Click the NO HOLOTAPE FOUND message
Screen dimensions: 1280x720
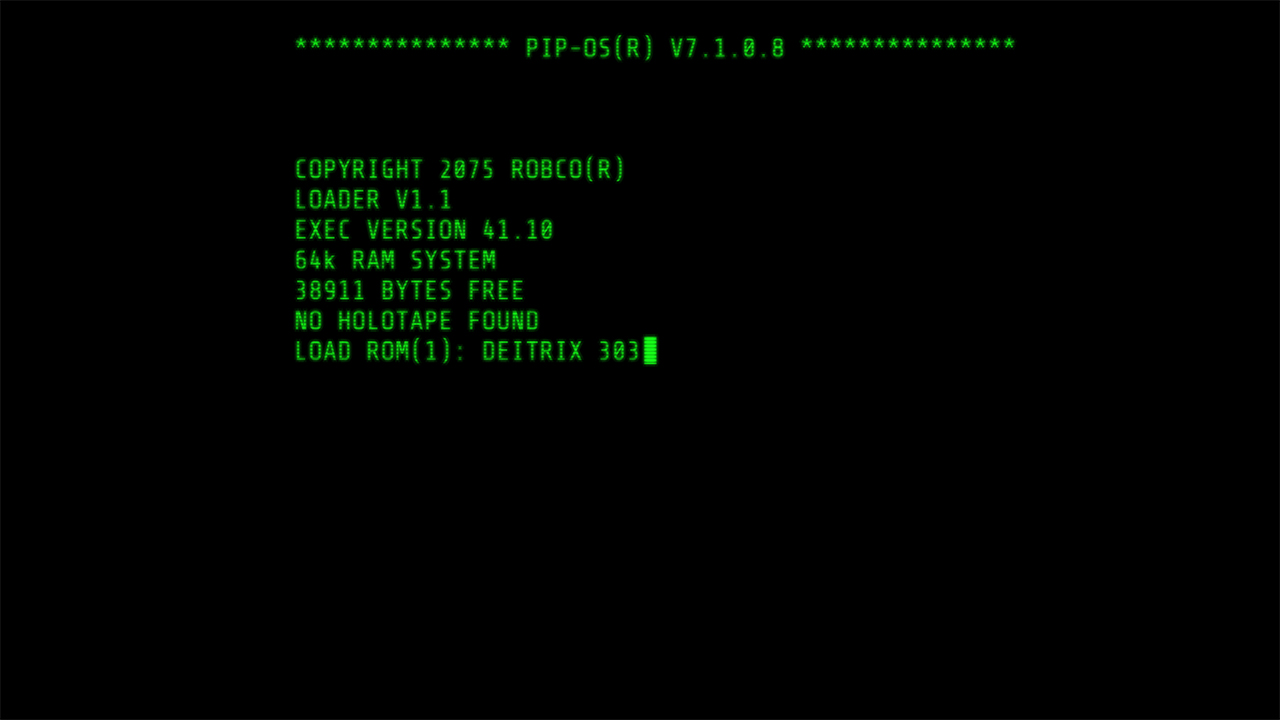click(x=417, y=320)
